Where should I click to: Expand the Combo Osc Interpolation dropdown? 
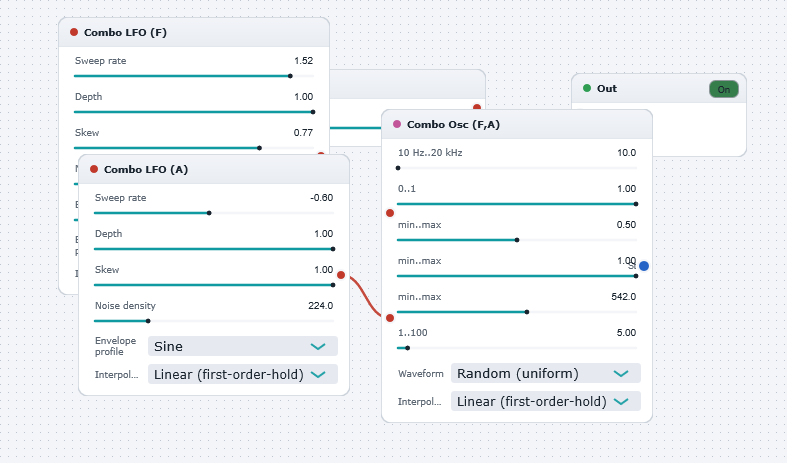546,401
